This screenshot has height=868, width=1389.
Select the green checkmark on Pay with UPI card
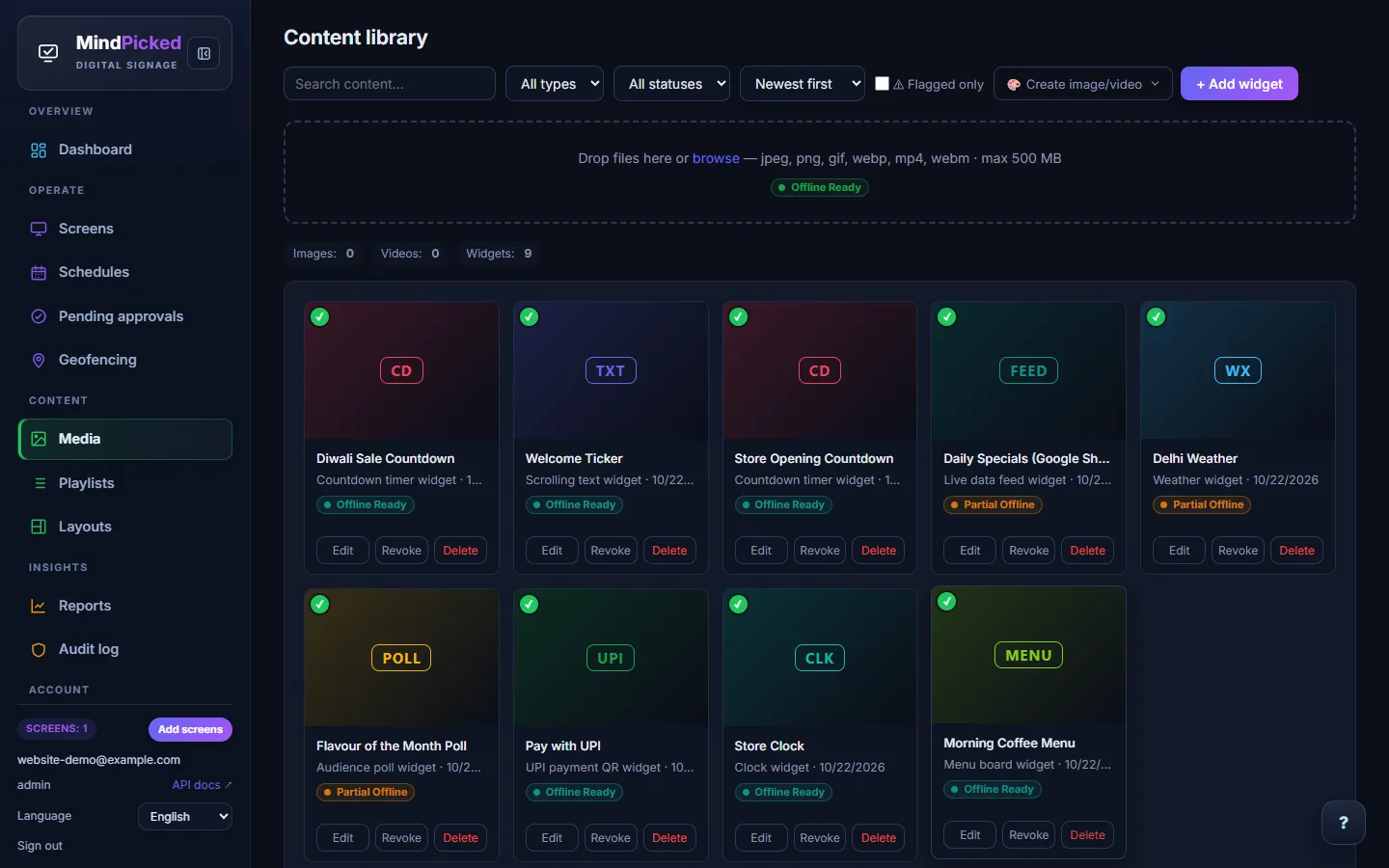tap(530, 605)
